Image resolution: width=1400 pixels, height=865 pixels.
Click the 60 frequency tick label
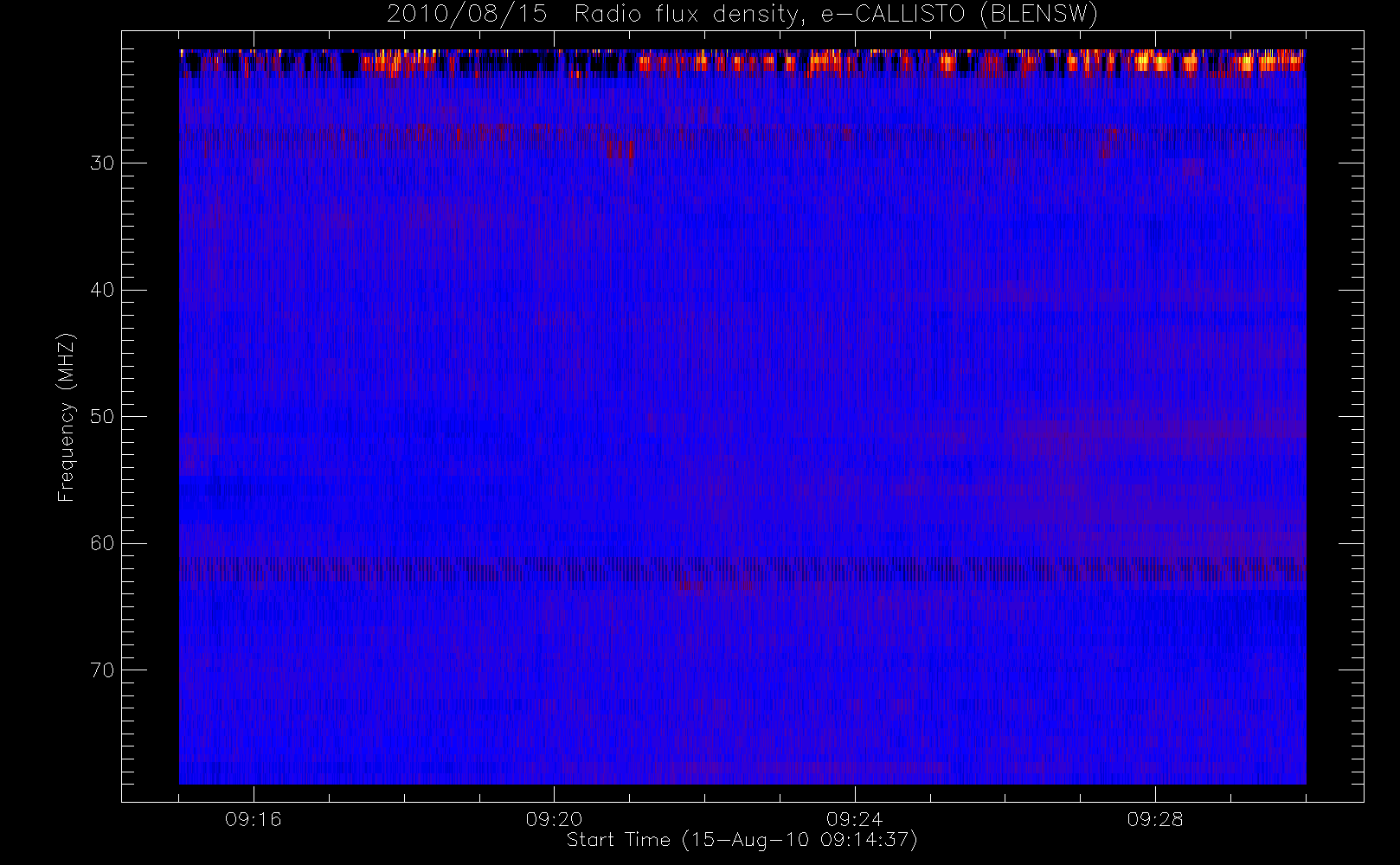[102, 543]
